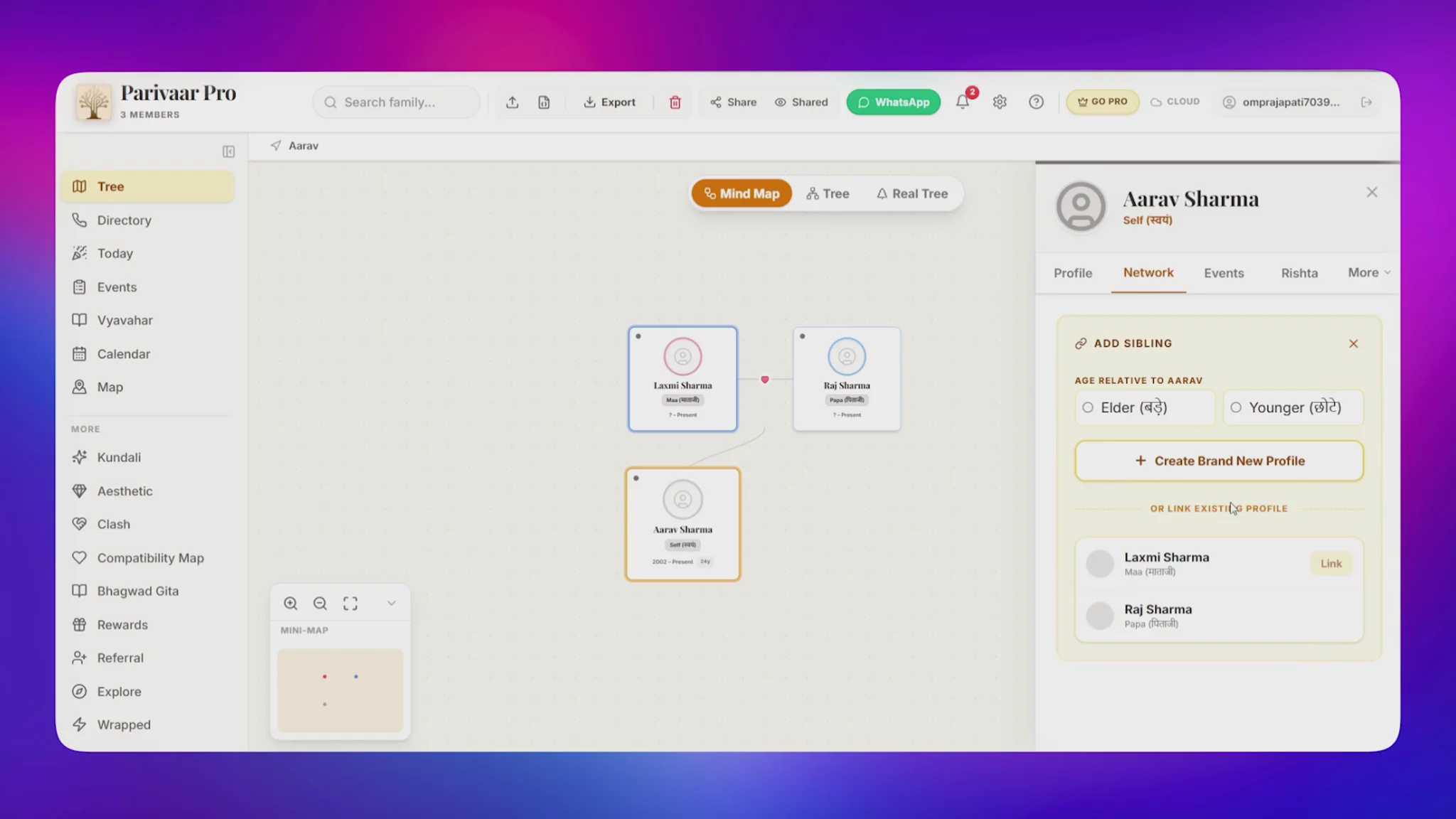This screenshot has height=819, width=1456.
Task: Click the mini-map thumbnail
Action: coord(340,690)
